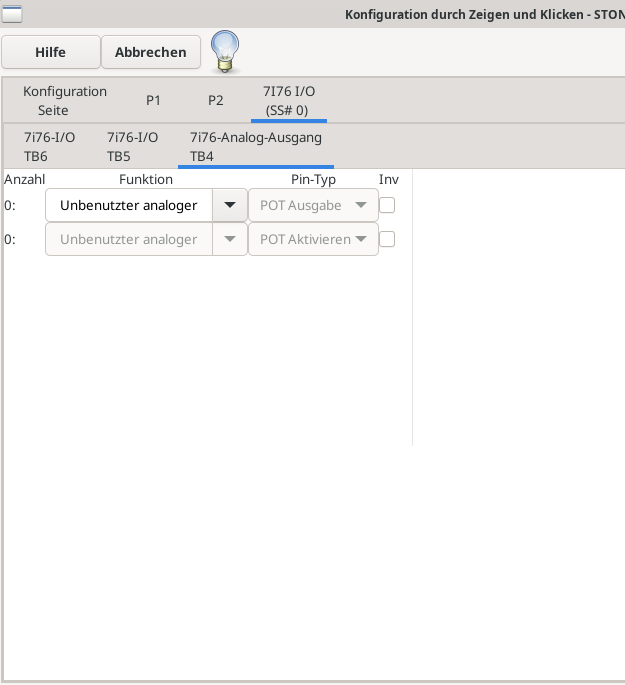The width and height of the screenshot is (625, 685).
Task: Click the Anzahl column label
Action: click(24, 180)
